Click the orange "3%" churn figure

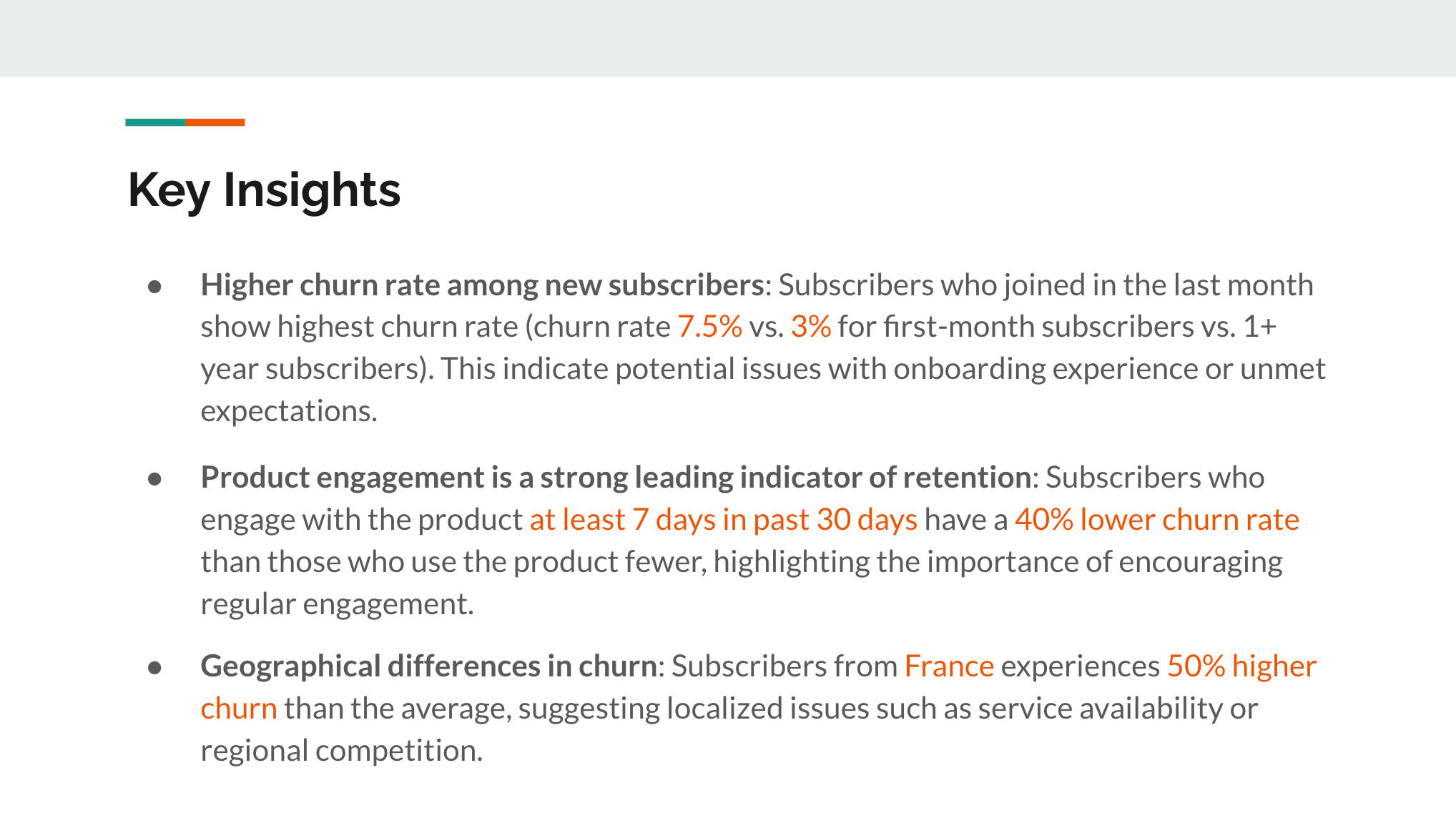810,327
